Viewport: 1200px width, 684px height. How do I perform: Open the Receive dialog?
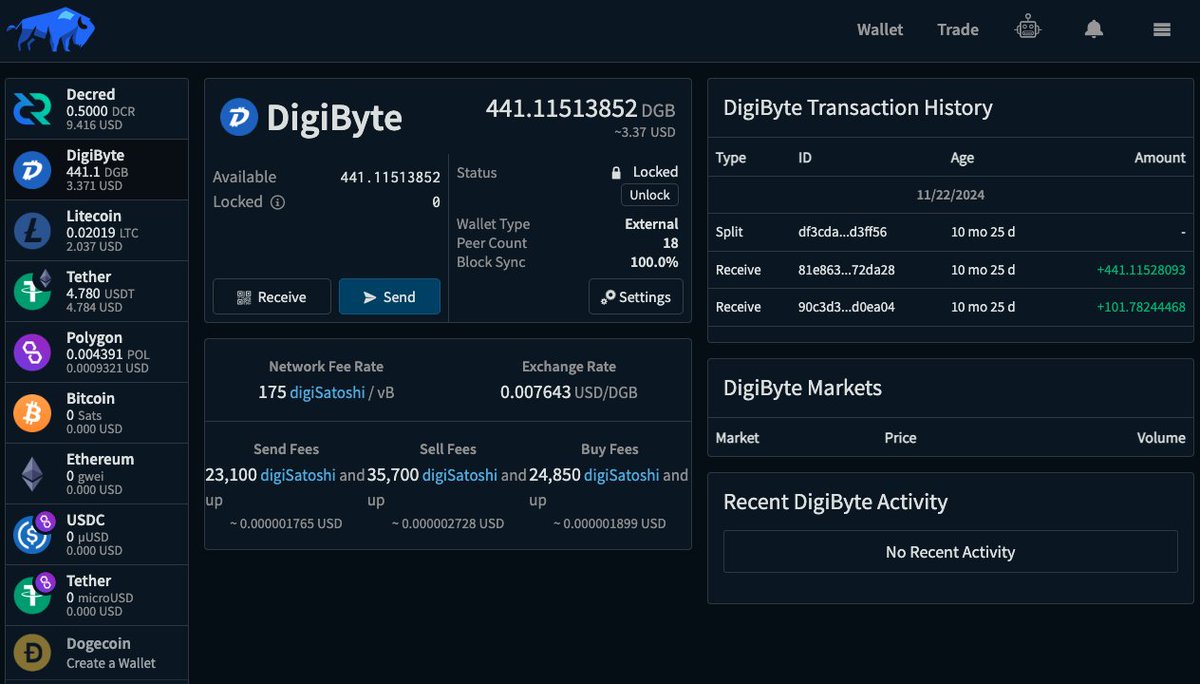[272, 297]
